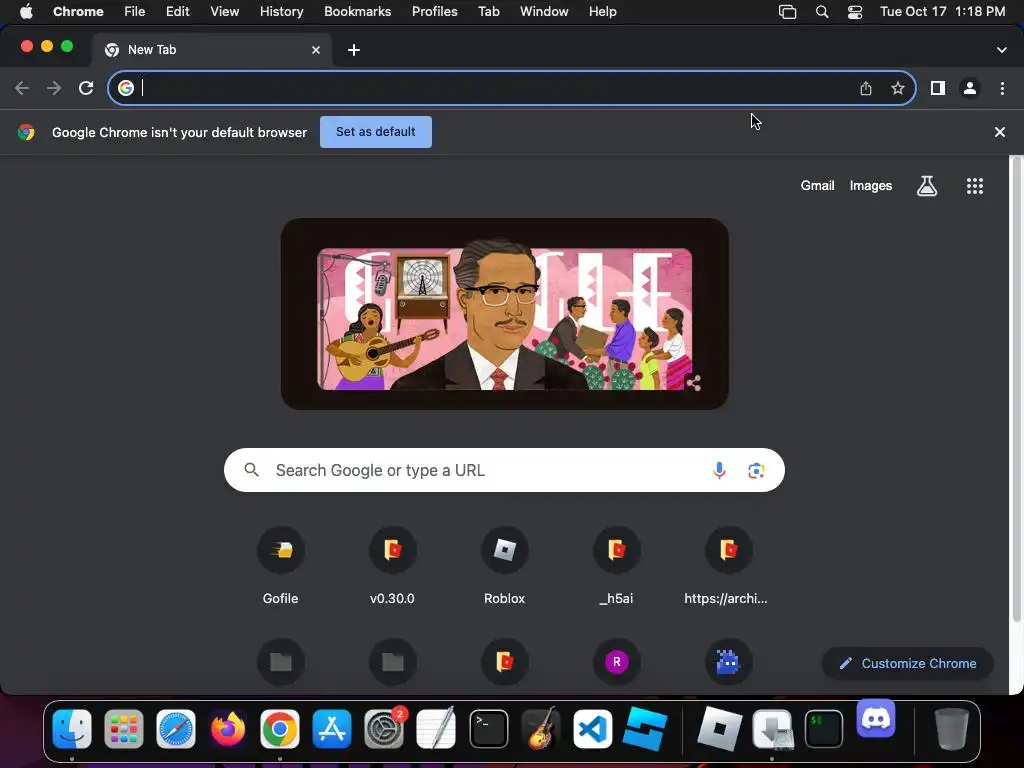Screen dimensions: 1024x768
Task: Click the Stage Manager menu bar icon
Action: pos(788,12)
